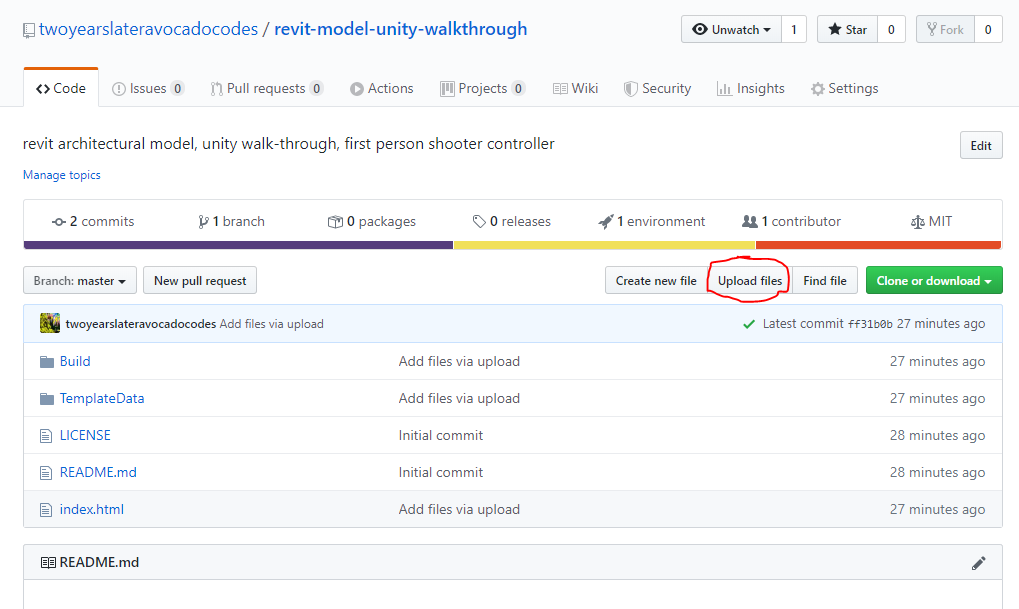This screenshot has height=609, width=1019.
Task: Open the Security tab
Action: [x=657, y=88]
